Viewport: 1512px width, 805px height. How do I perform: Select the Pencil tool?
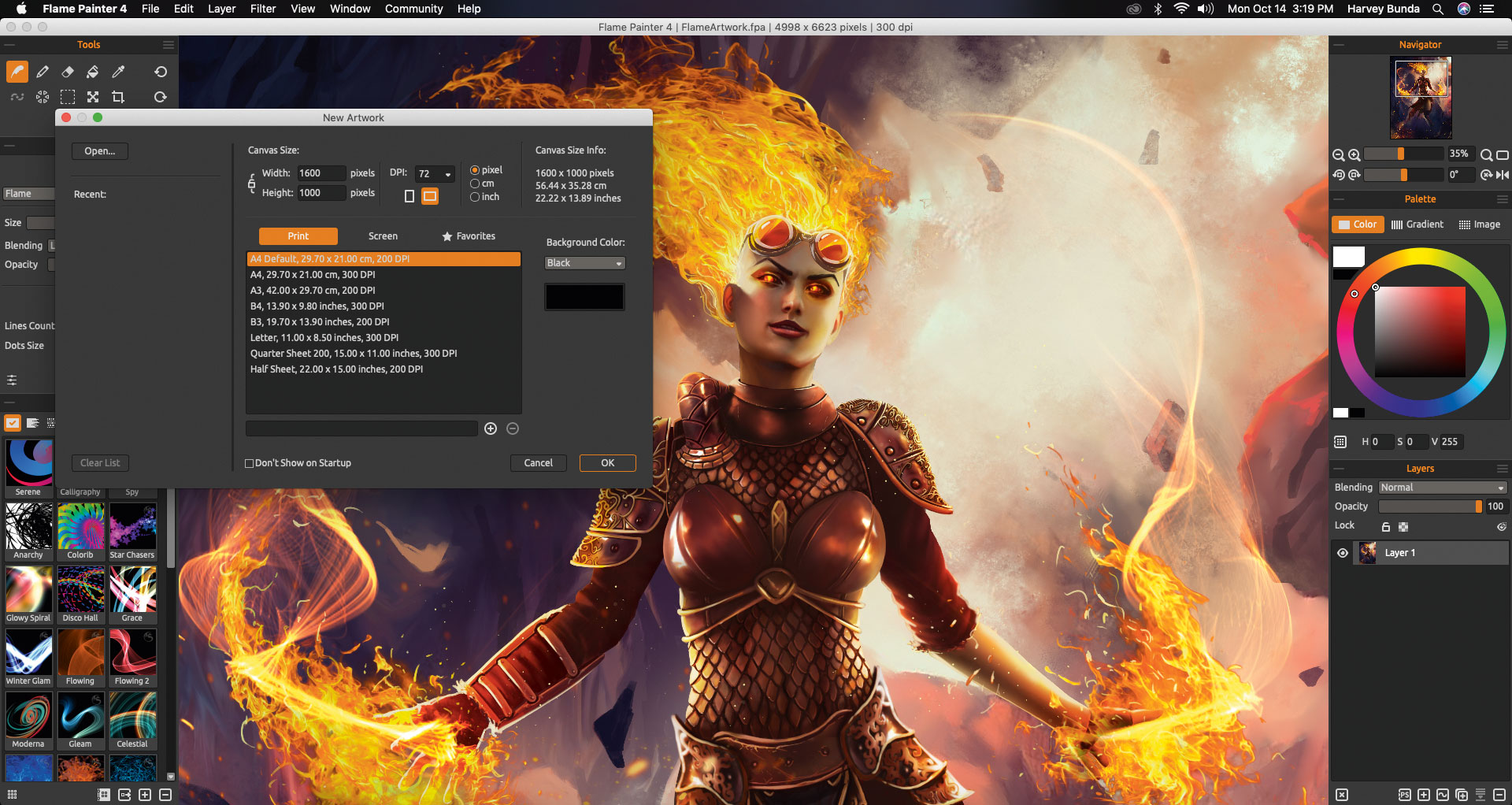(x=43, y=72)
